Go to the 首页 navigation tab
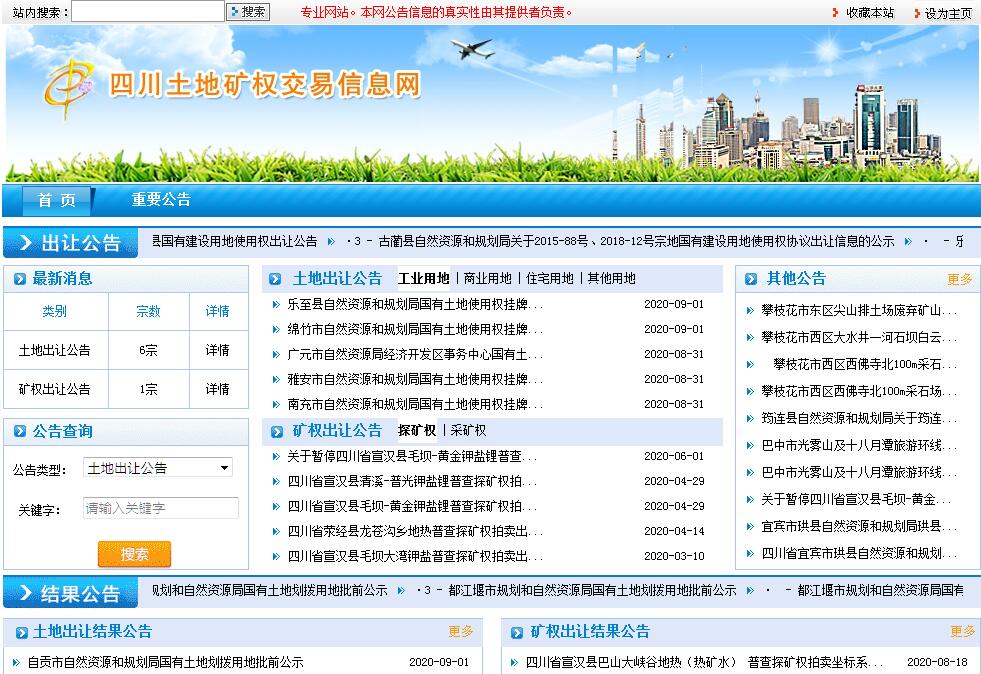The height and width of the screenshot is (674, 981). click(x=57, y=200)
